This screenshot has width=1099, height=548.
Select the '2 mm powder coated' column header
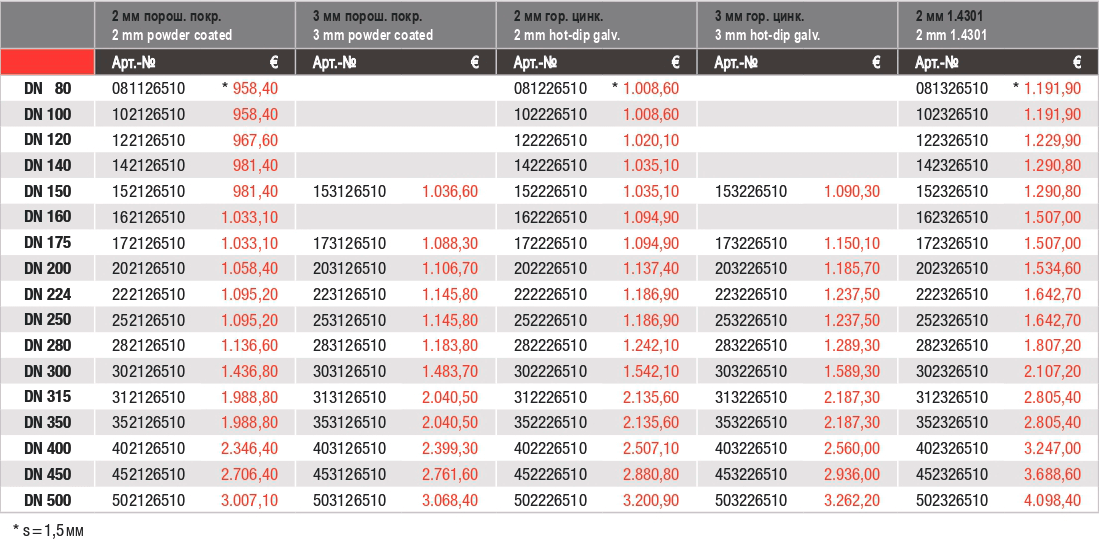click(195, 25)
